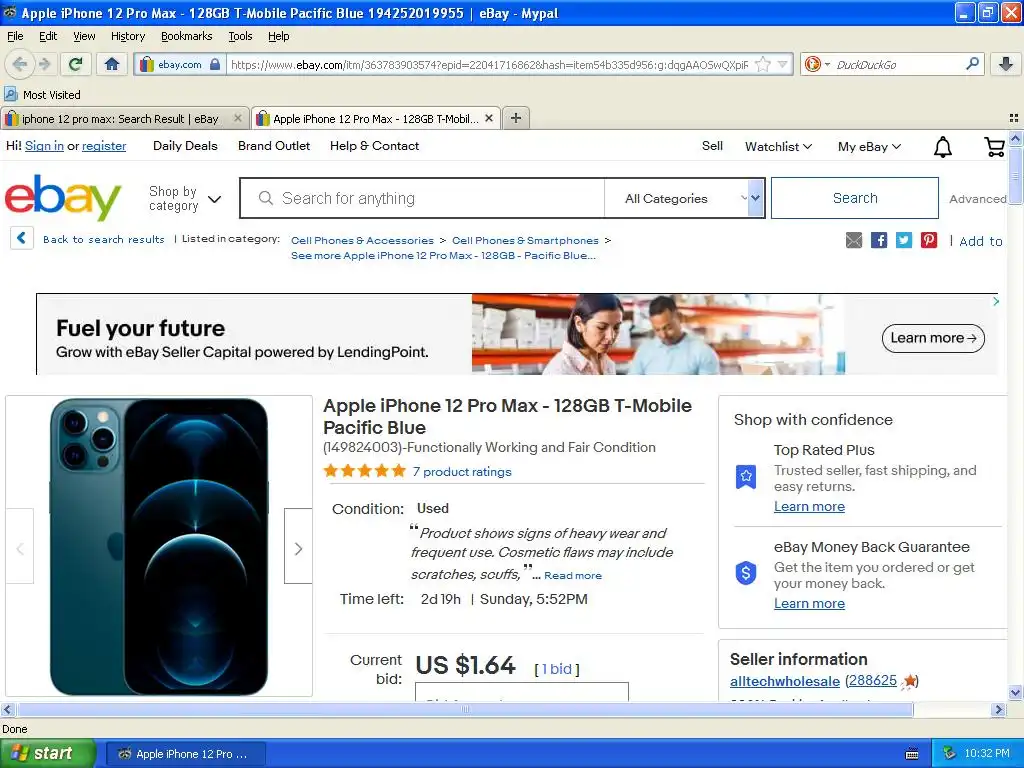Screen dimensions: 1024x768
Task: Open URL history dropdown arrow
Action: click(x=782, y=64)
